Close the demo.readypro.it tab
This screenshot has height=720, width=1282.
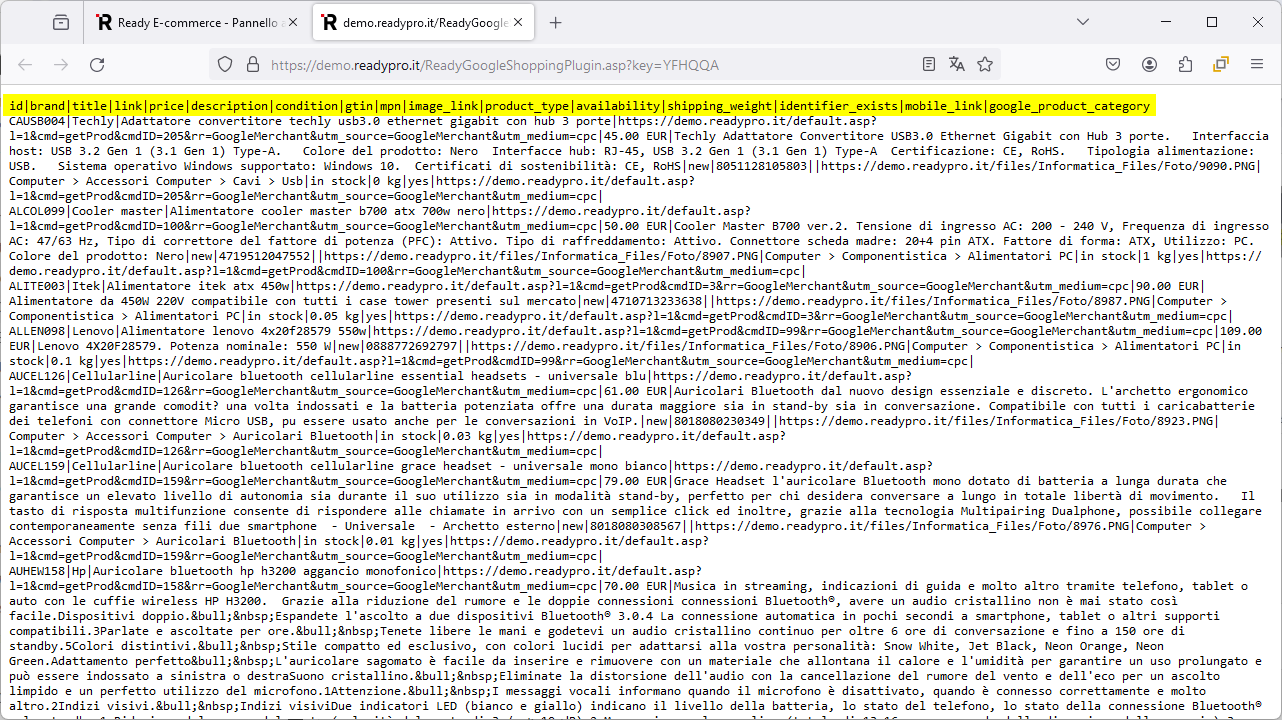[x=517, y=22]
